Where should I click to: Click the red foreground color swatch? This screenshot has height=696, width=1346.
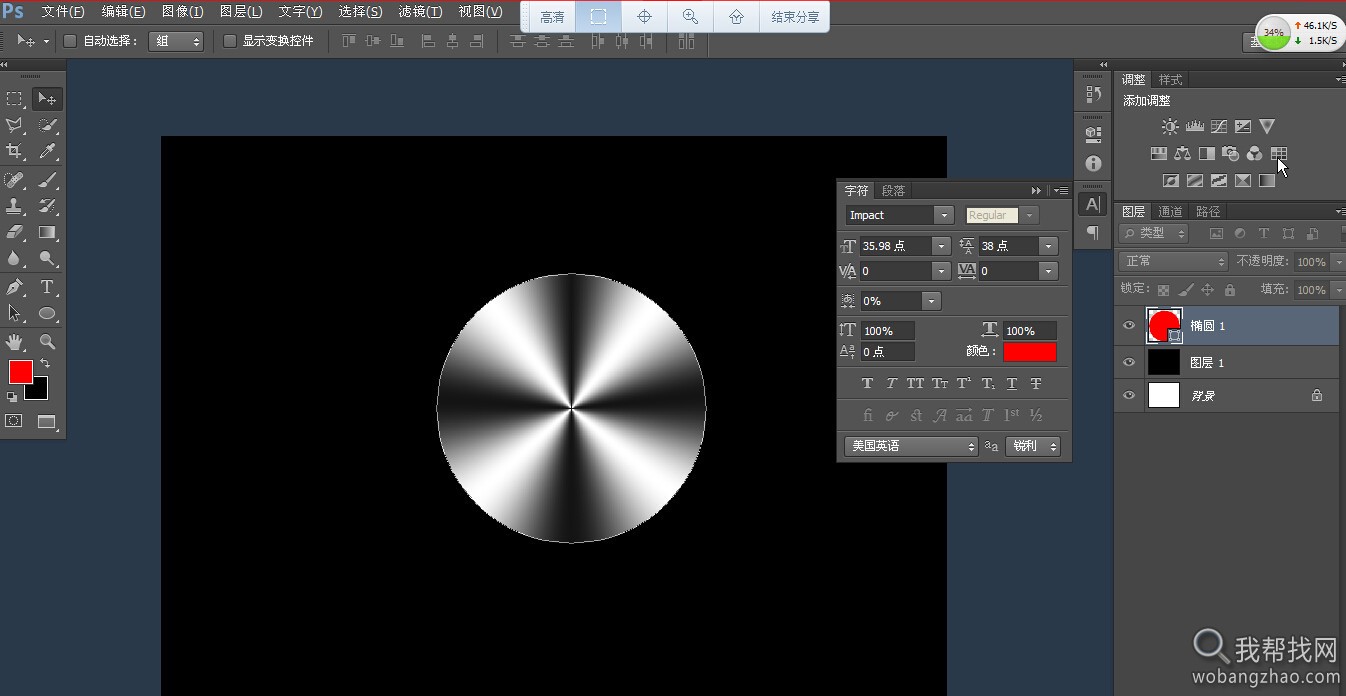pos(20,372)
